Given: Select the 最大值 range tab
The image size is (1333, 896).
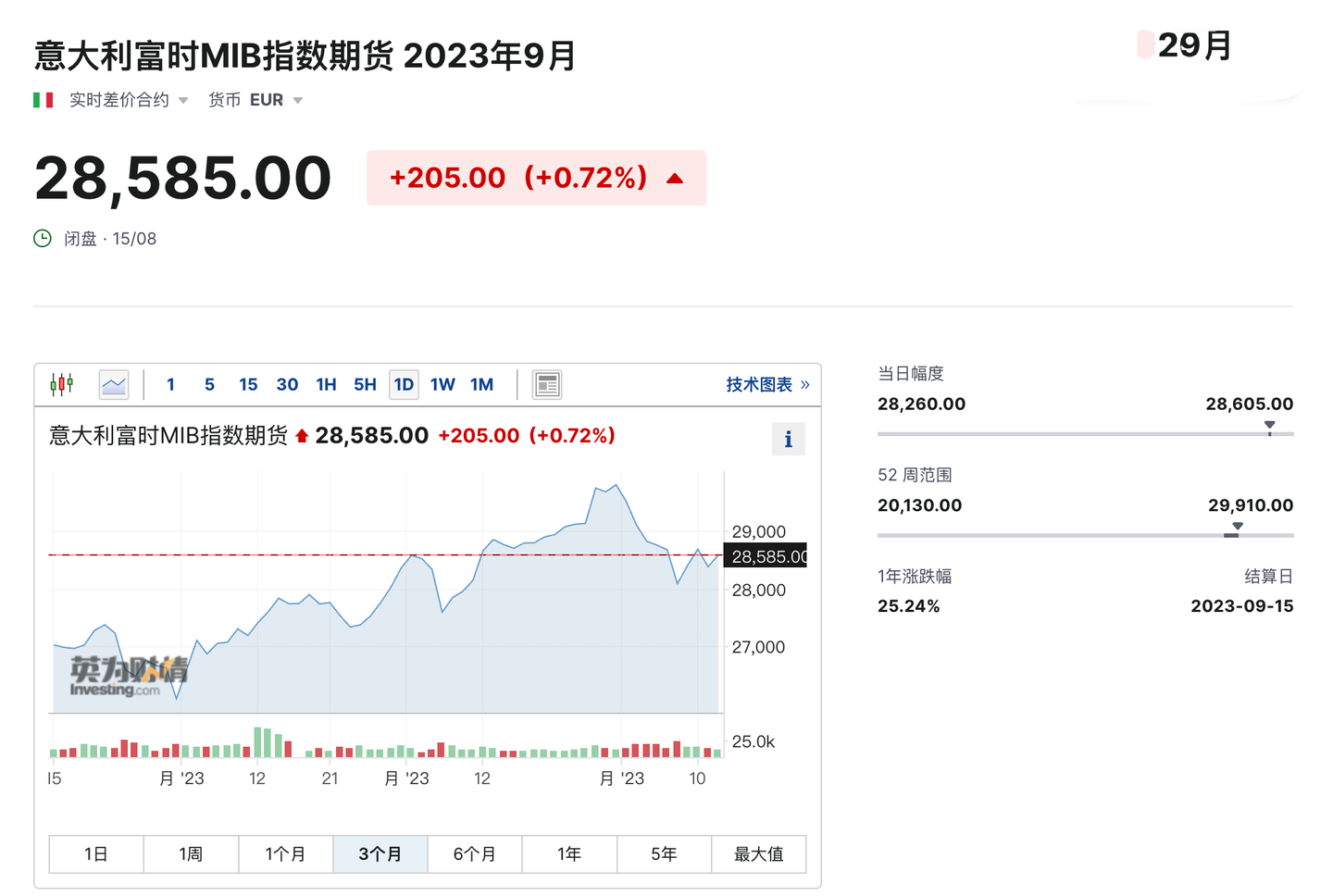Looking at the screenshot, I should coord(759,853).
